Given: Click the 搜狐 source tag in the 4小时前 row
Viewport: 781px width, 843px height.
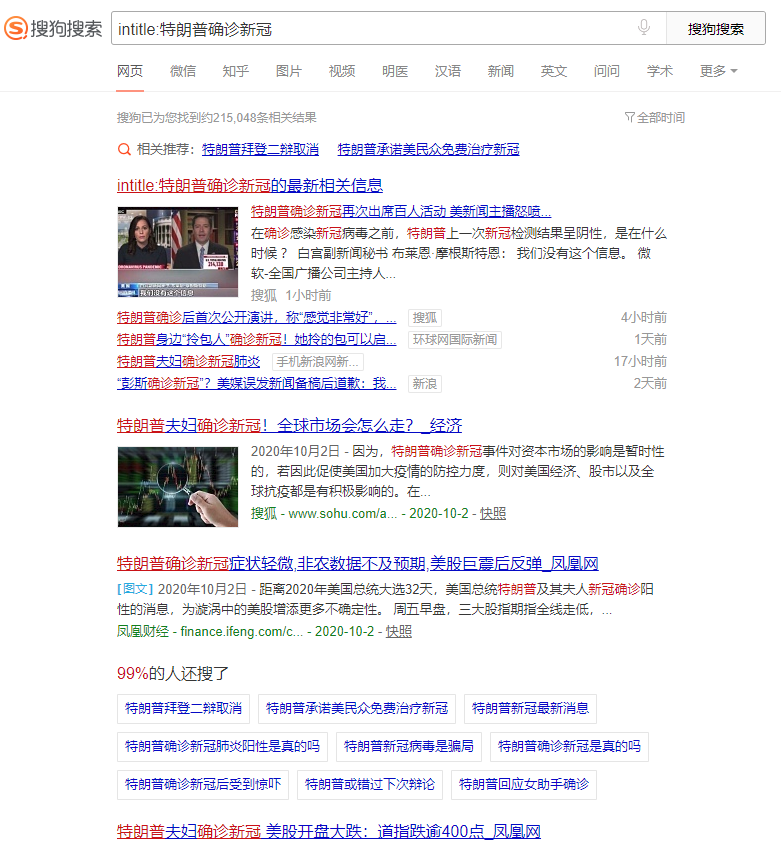Looking at the screenshot, I should point(425,318).
